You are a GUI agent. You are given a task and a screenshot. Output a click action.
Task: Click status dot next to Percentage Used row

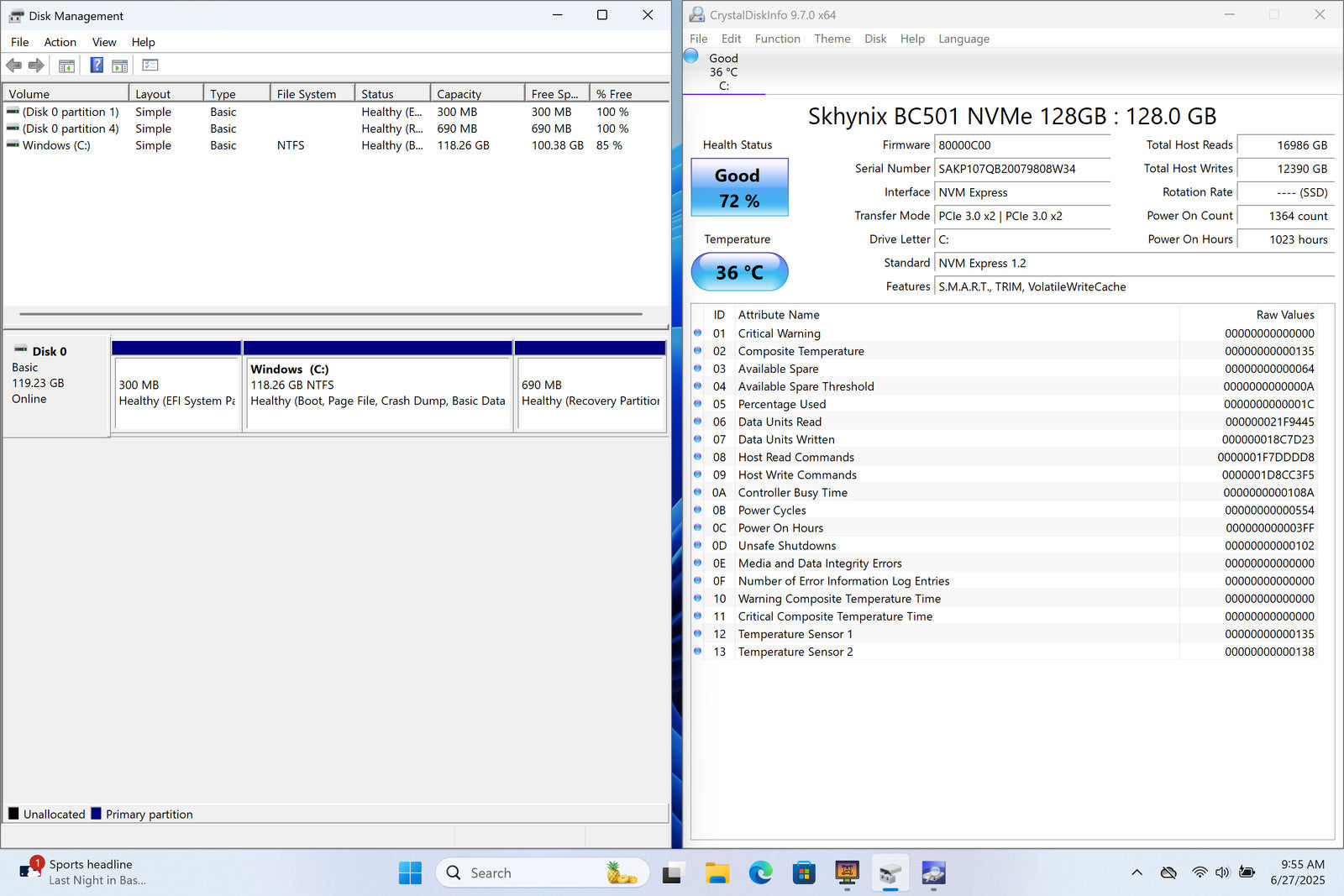point(698,404)
